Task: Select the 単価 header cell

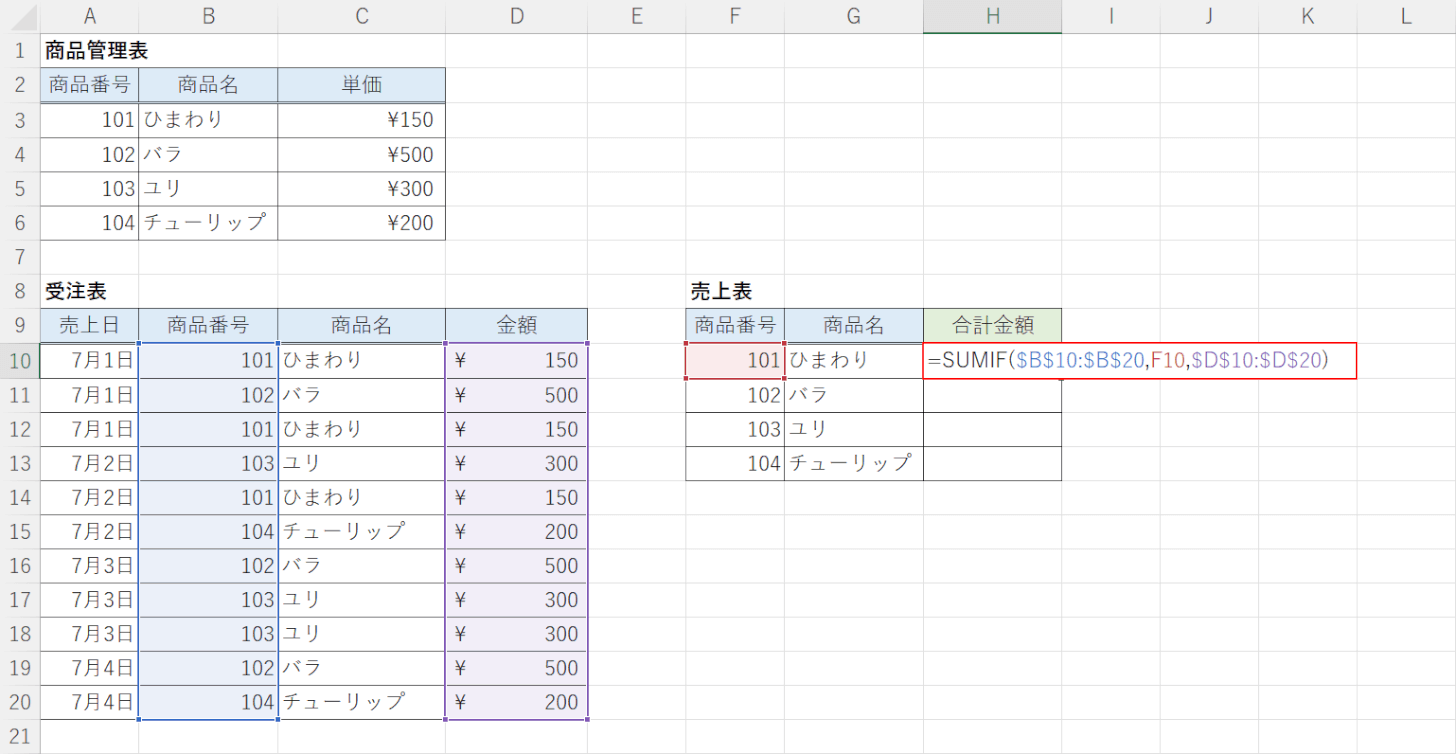Action: pyautogui.click(x=361, y=84)
